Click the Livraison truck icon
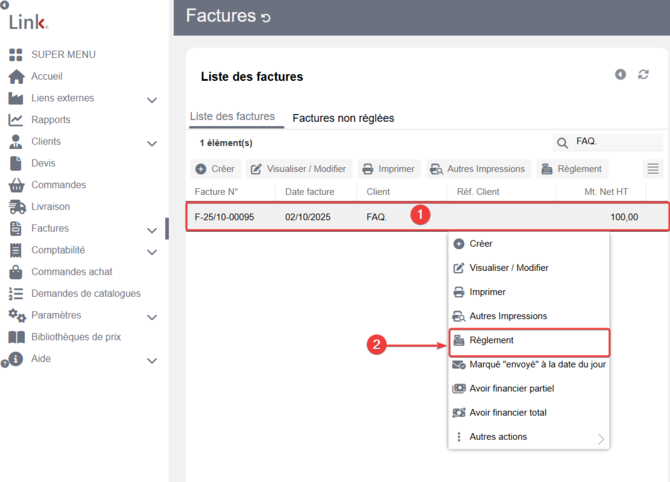This screenshot has width=670, height=482. point(17,207)
